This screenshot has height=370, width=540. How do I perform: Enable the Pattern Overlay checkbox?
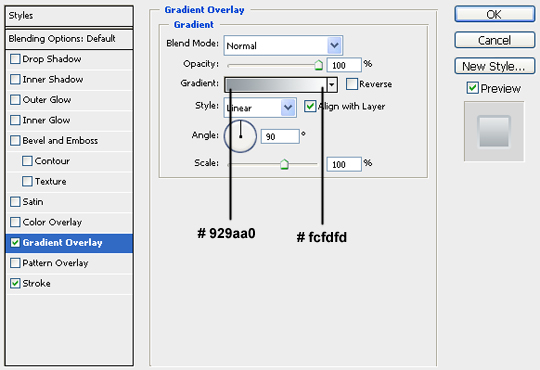tap(15, 263)
